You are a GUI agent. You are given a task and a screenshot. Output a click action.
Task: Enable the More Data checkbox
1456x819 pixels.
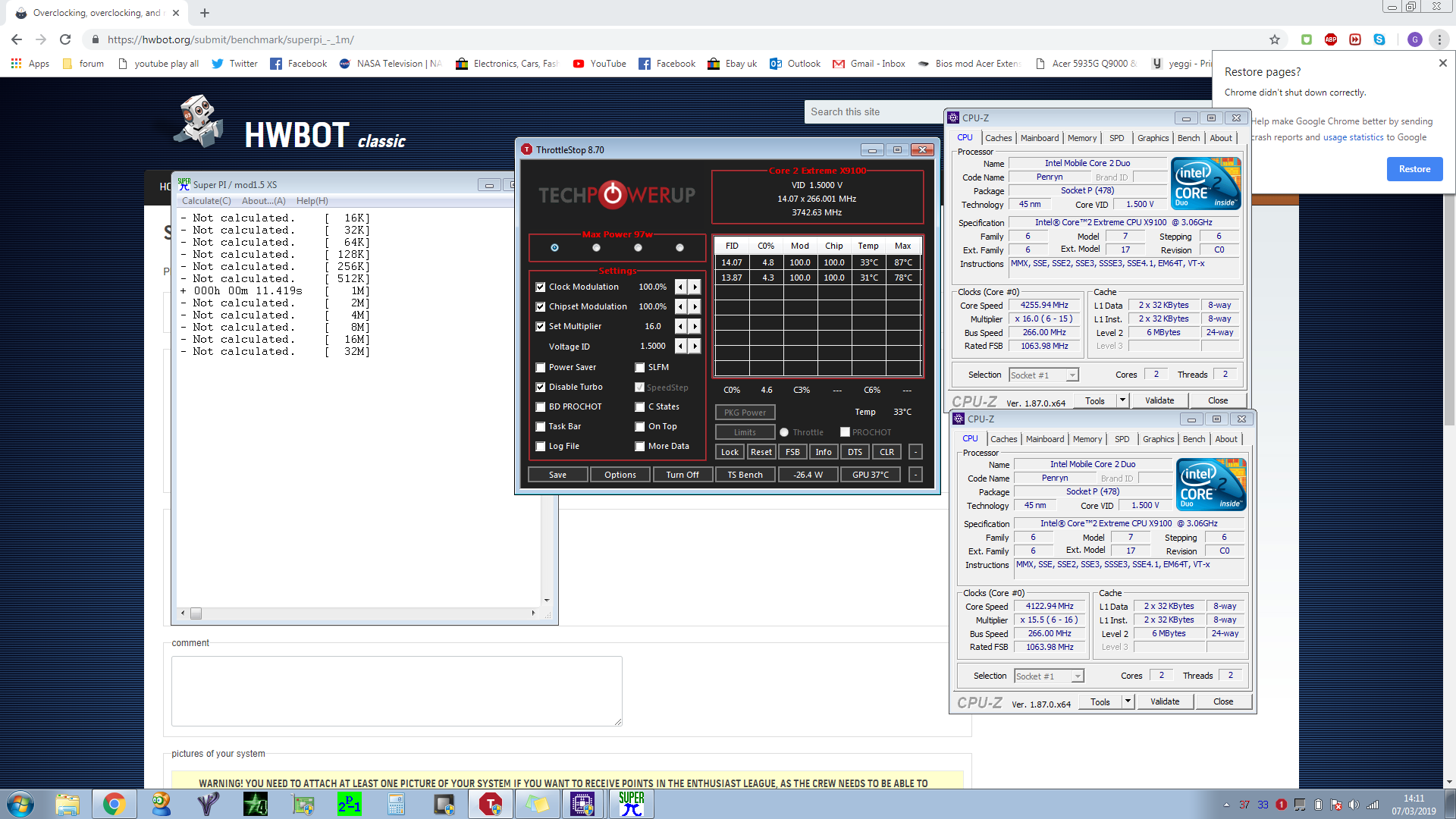[x=640, y=446]
